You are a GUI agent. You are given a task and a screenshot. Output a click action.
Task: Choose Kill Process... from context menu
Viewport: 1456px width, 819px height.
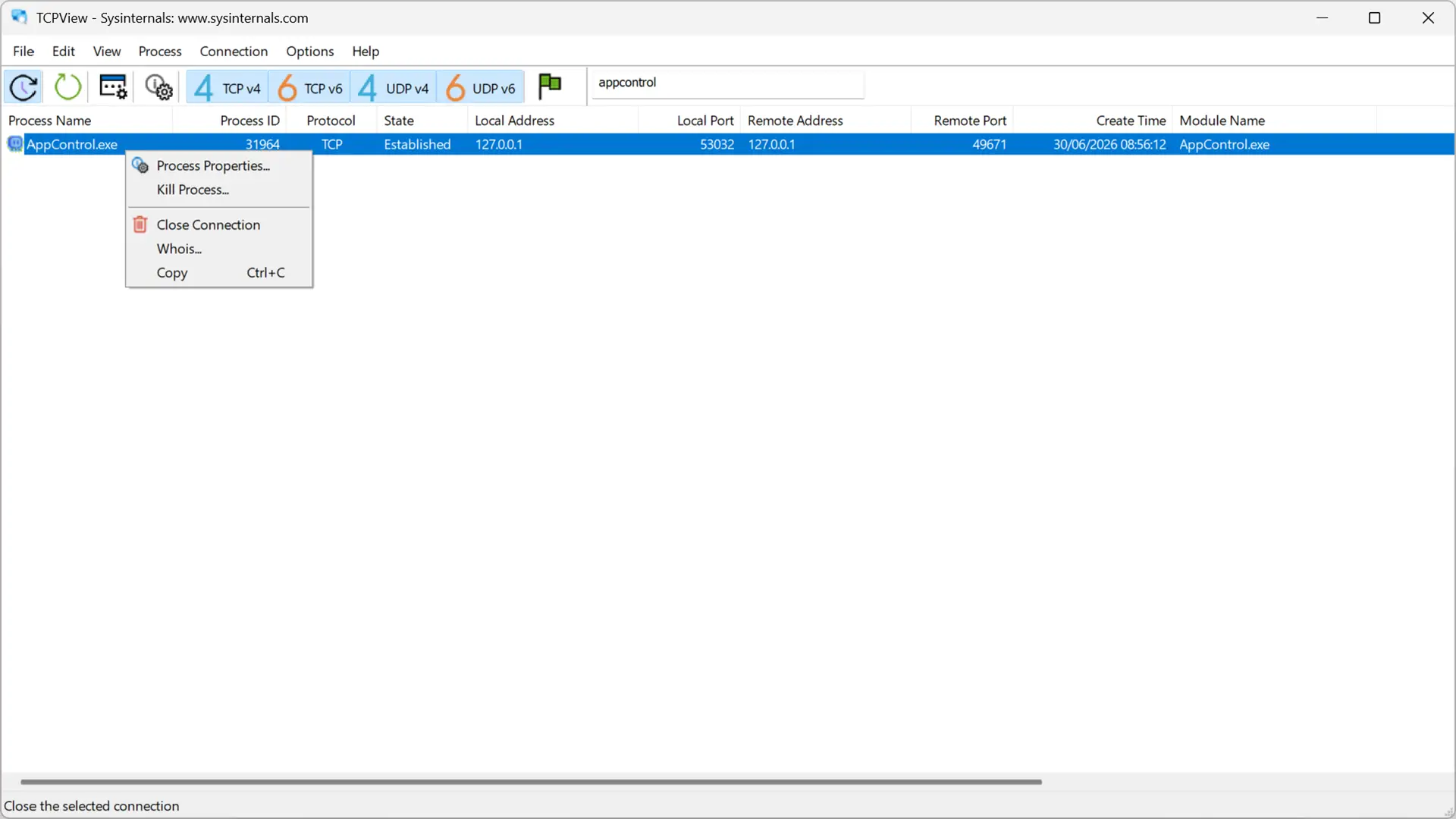pos(219,190)
